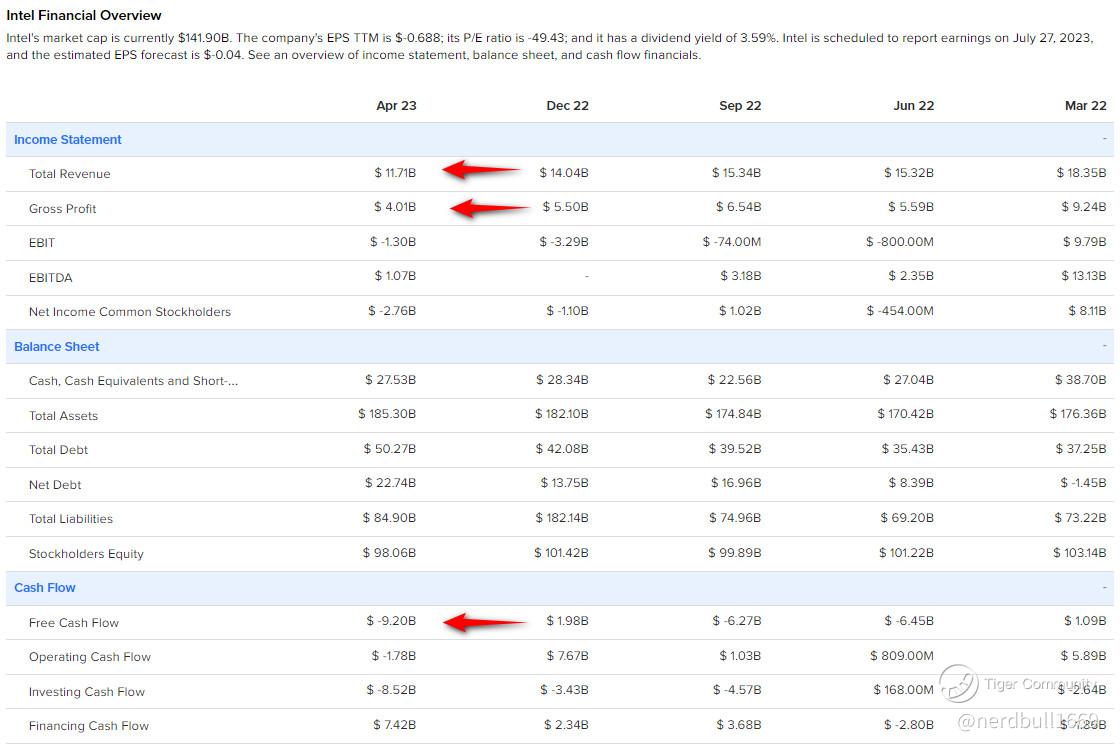Open the Balance Sheet link
Viewport: 1120px width, 746px height.
(56, 347)
